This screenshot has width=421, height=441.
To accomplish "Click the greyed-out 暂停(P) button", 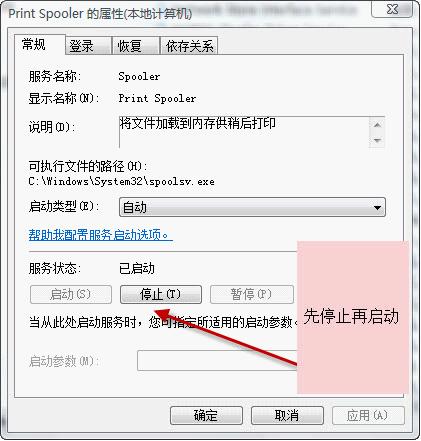I will point(251,294).
